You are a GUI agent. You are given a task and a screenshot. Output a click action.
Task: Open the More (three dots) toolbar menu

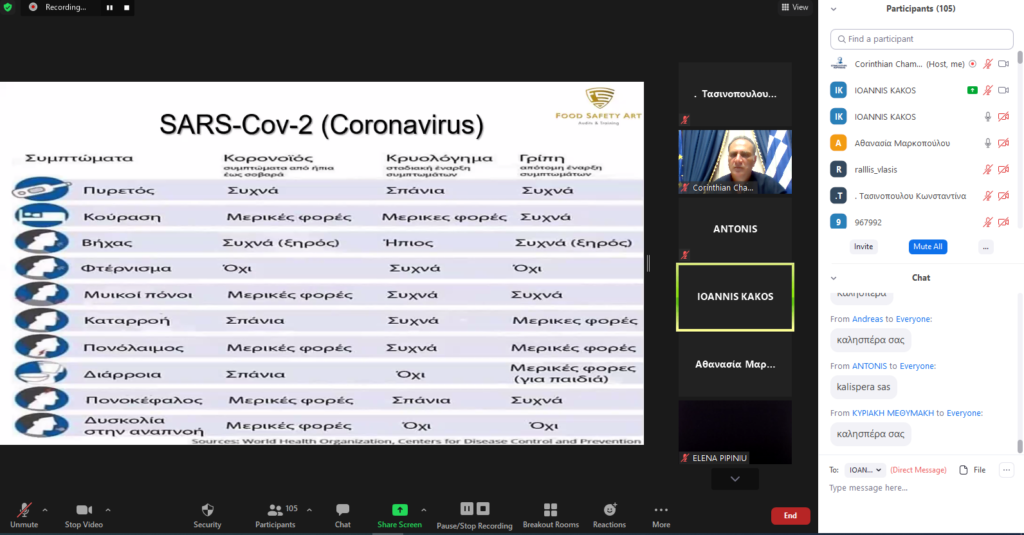pos(660,510)
